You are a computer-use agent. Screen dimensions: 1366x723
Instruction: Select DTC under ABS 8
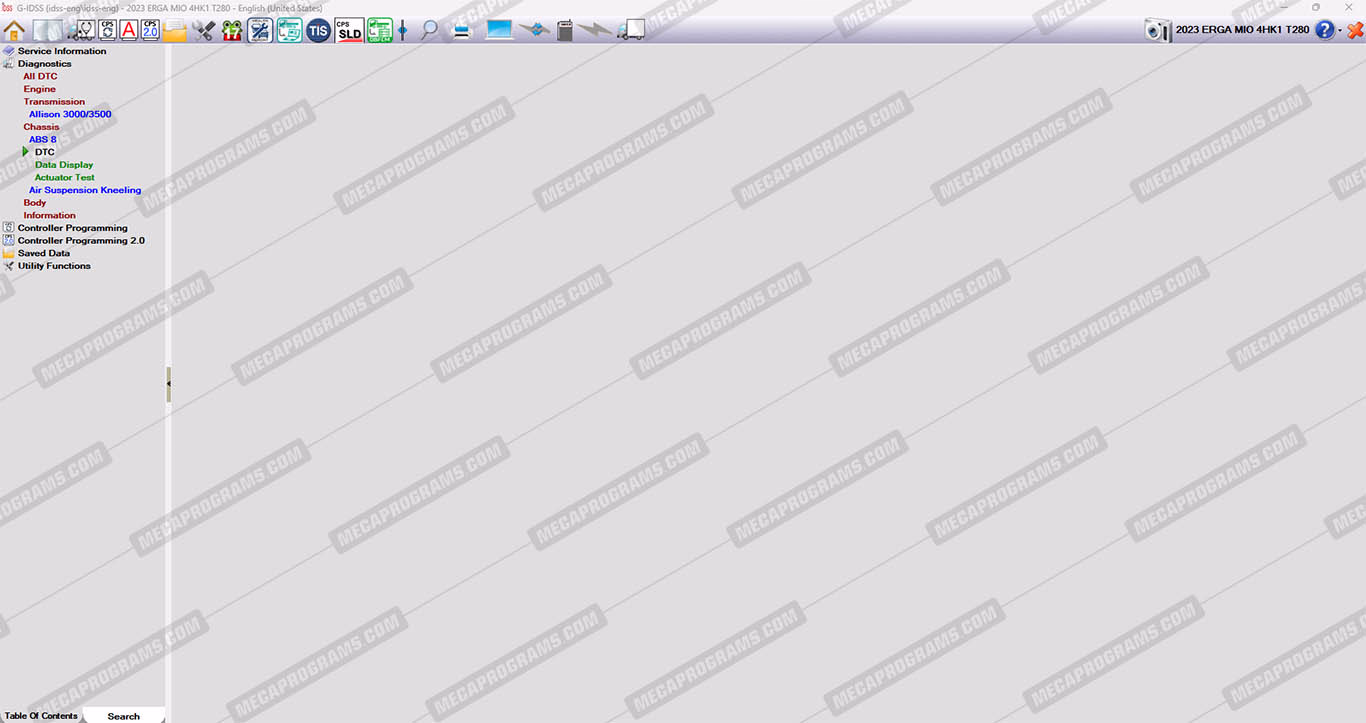(45, 152)
